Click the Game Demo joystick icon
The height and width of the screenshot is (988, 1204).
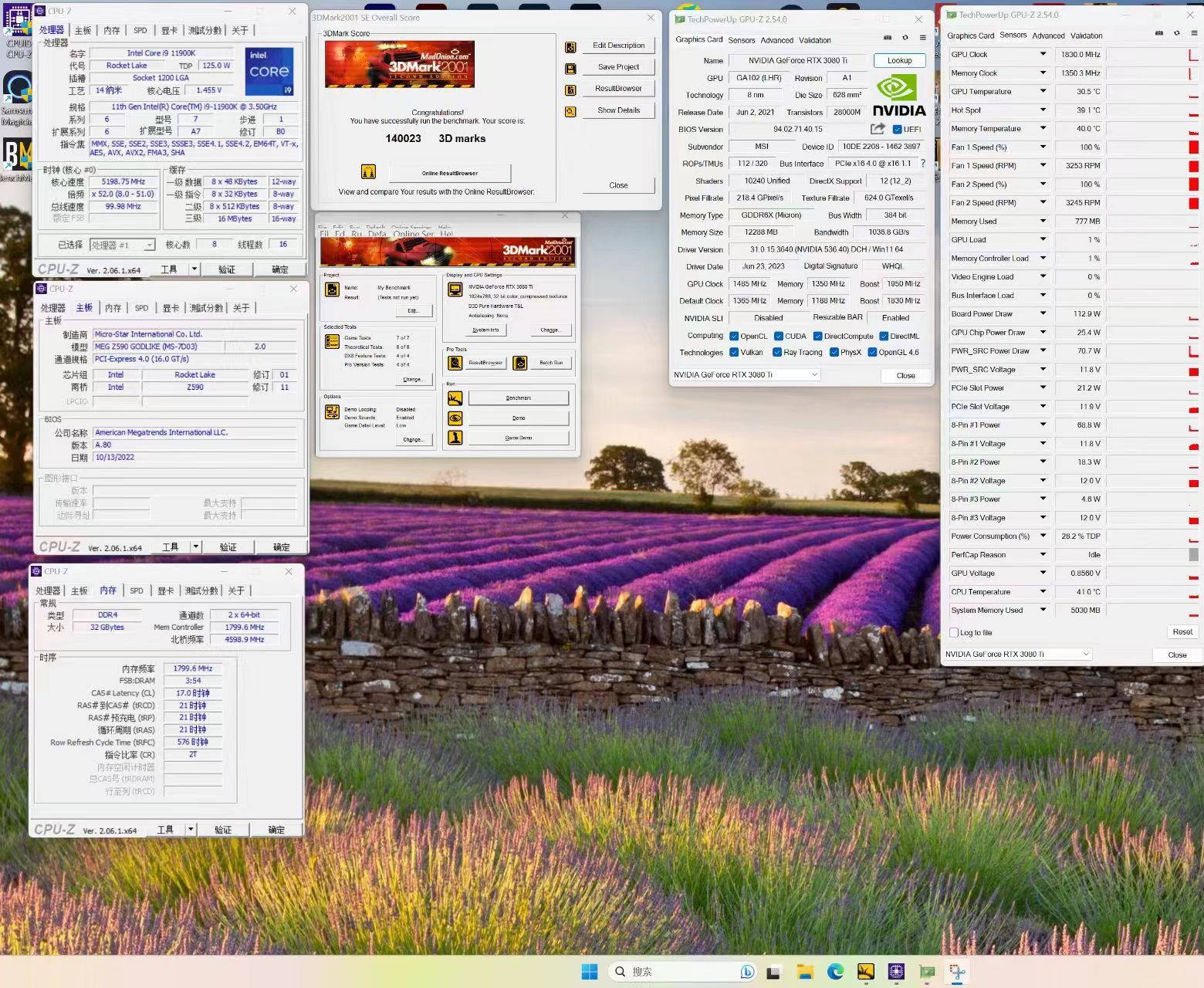[455, 438]
